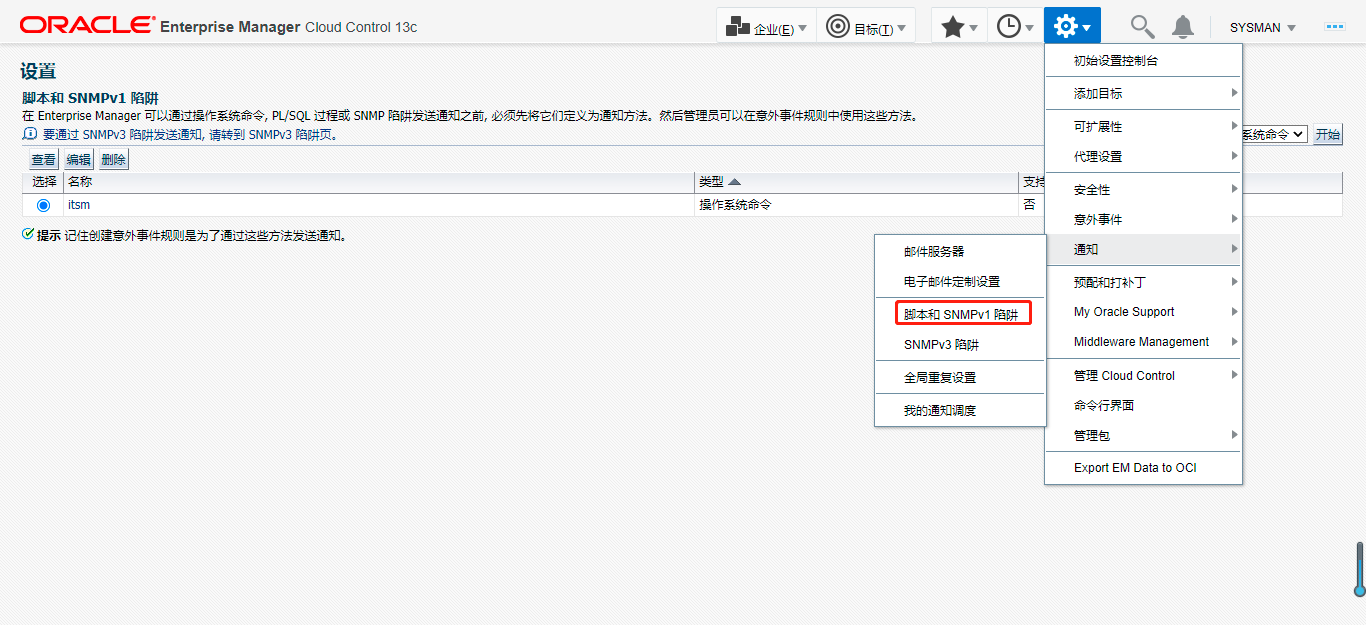This screenshot has width=1366, height=625.
Task: Select the 通知 menu item
Action: (x=1143, y=249)
